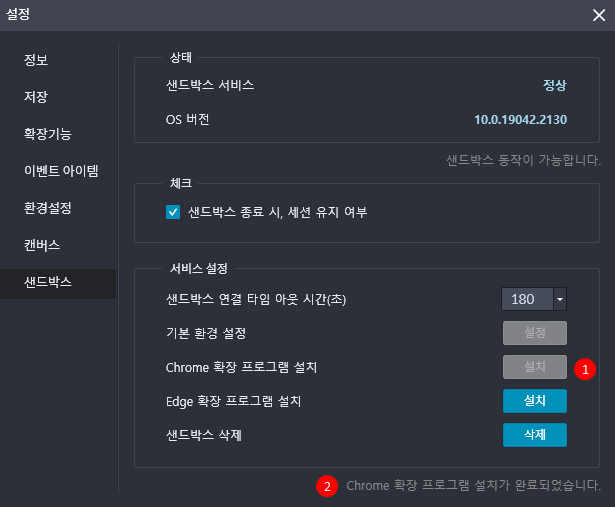615x507 pixels.
Task: Click the 정상 sandbox service status
Action: click(554, 85)
